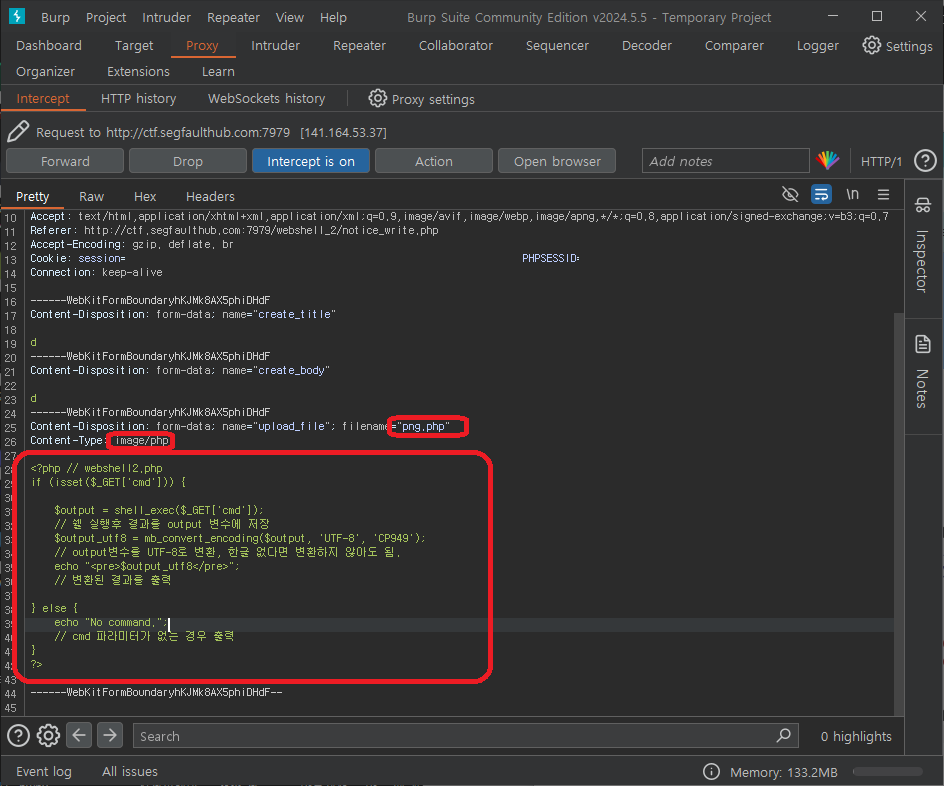
Task: Drop the intercepted request
Action: coord(188,161)
